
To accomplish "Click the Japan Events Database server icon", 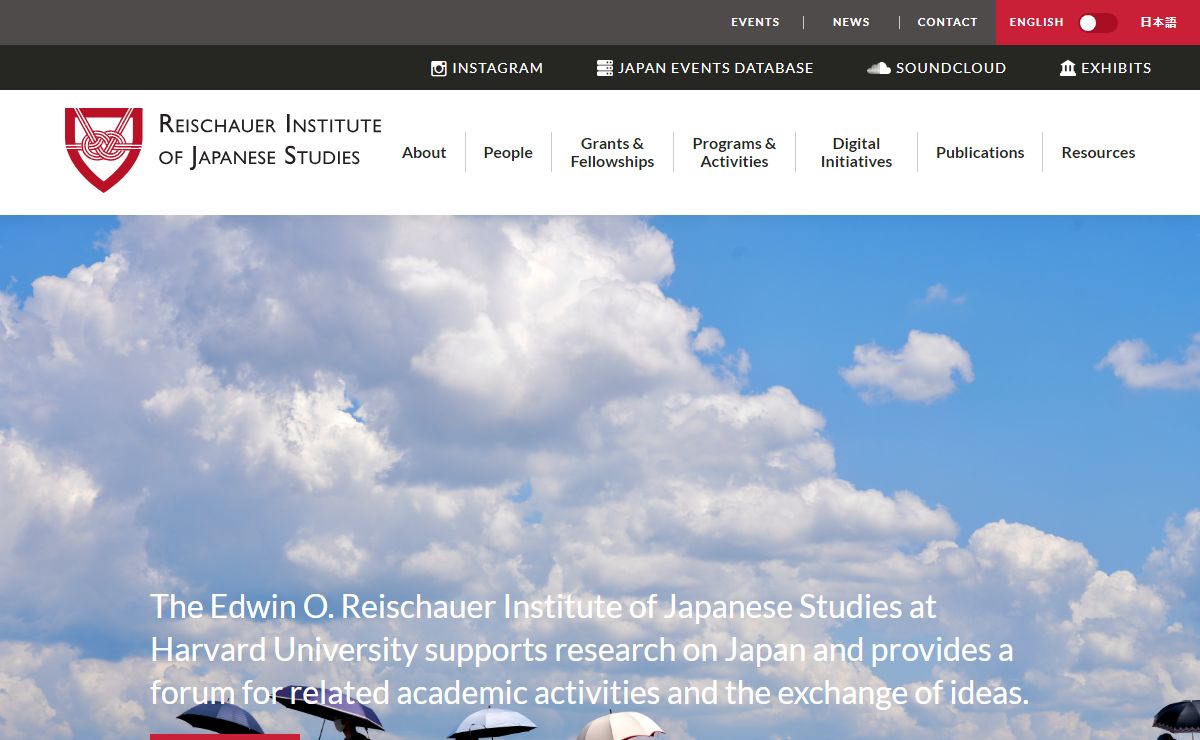I will click(604, 68).
